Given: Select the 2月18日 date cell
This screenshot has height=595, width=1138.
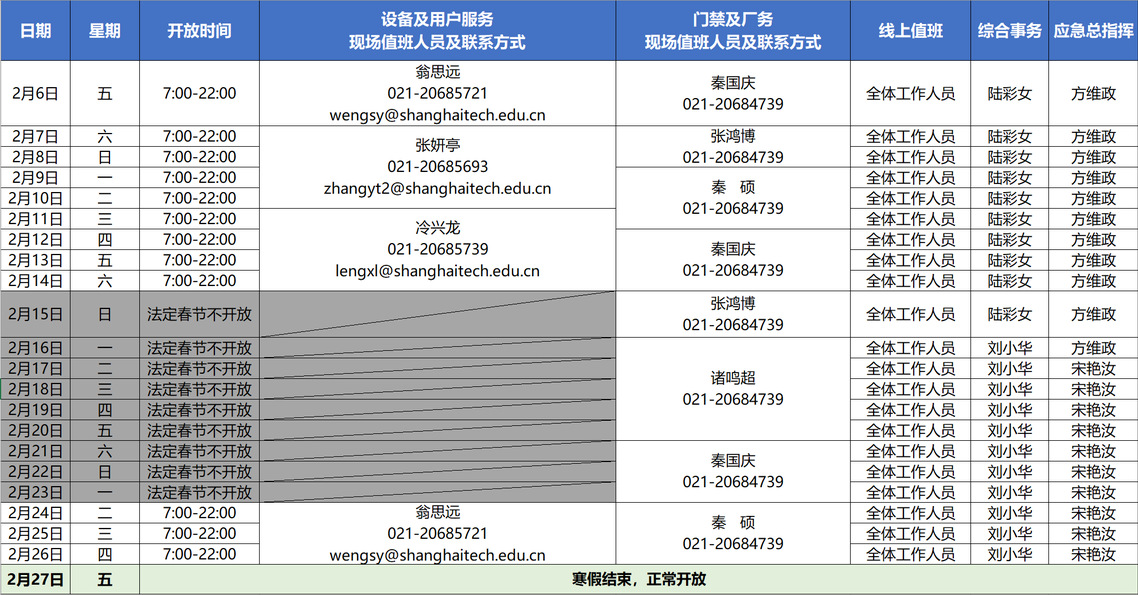Looking at the screenshot, I should click(35, 389).
